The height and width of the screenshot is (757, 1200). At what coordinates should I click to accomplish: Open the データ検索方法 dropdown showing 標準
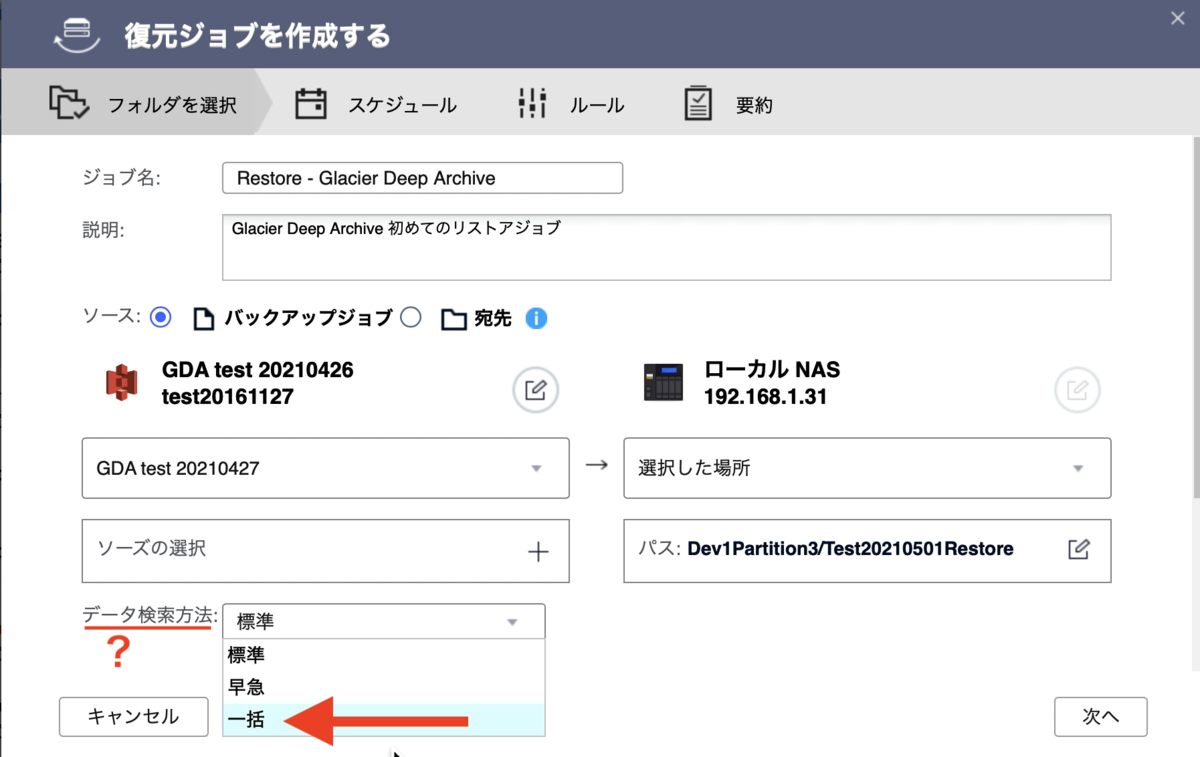coord(384,621)
